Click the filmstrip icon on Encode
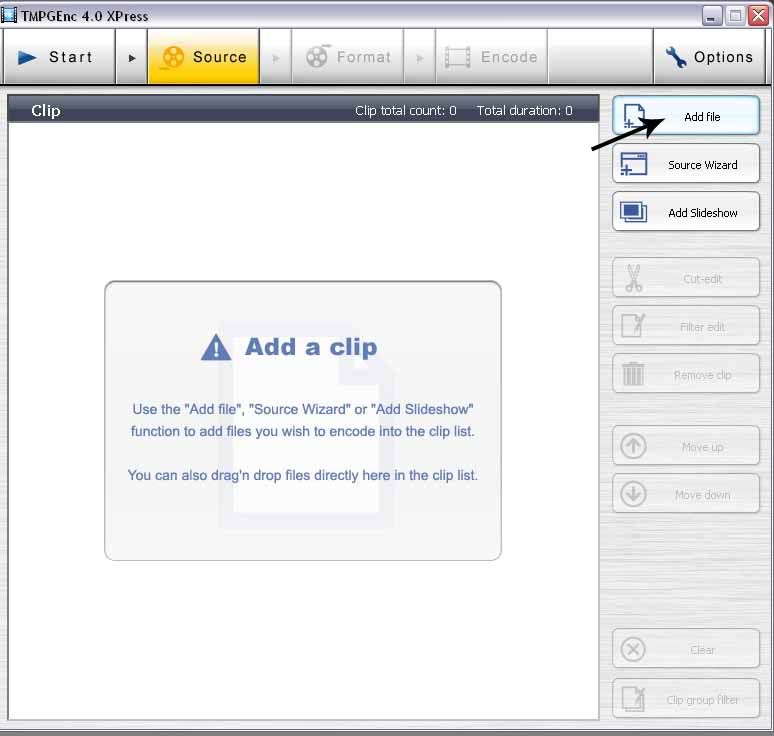 (458, 57)
